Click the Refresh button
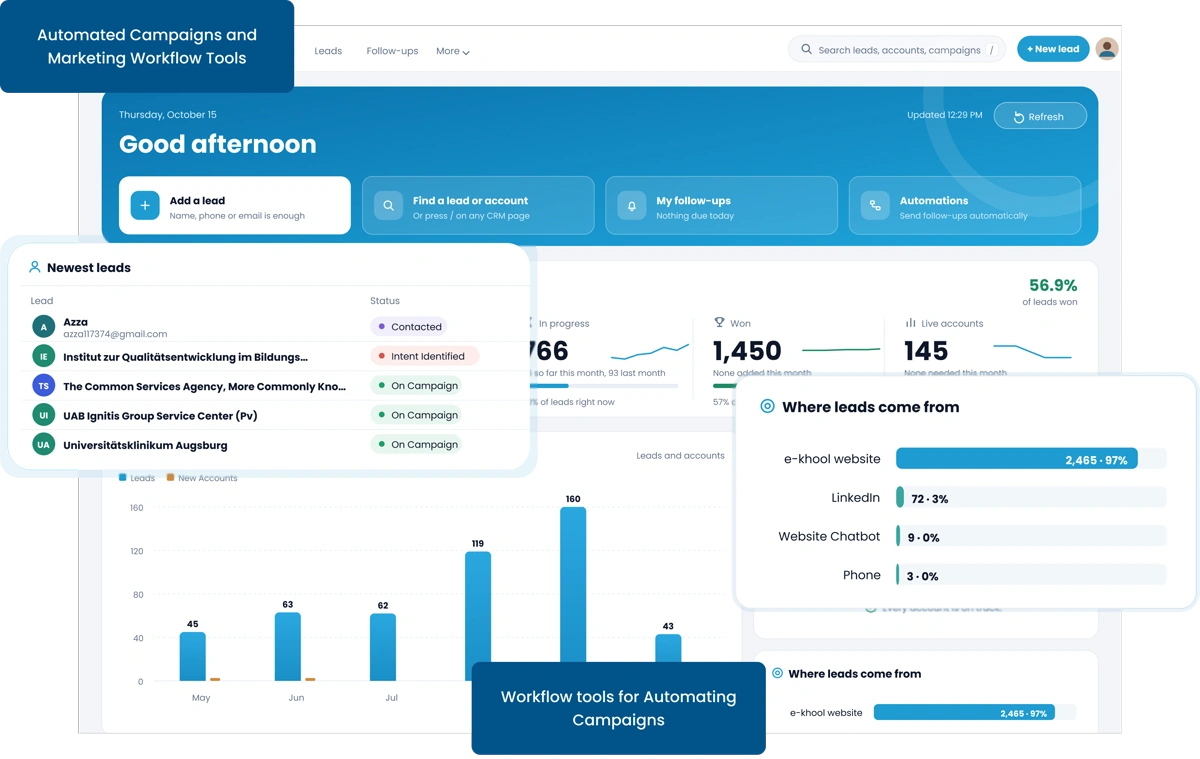1200x759 pixels. pos(1040,116)
